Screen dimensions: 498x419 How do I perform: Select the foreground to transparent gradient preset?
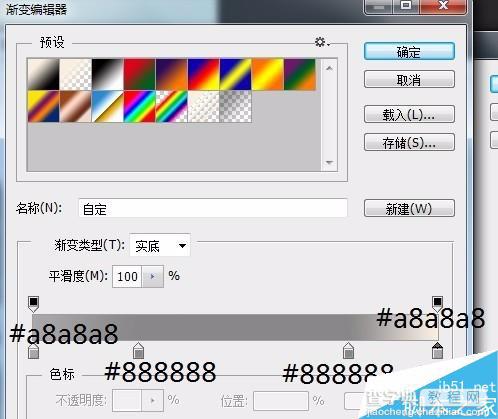(76, 74)
